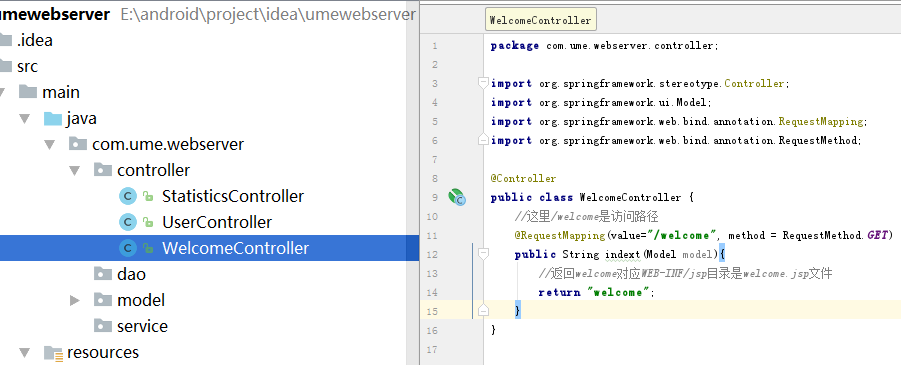Fold the indext method at line 12
The height and width of the screenshot is (365, 901).
tap(483, 253)
